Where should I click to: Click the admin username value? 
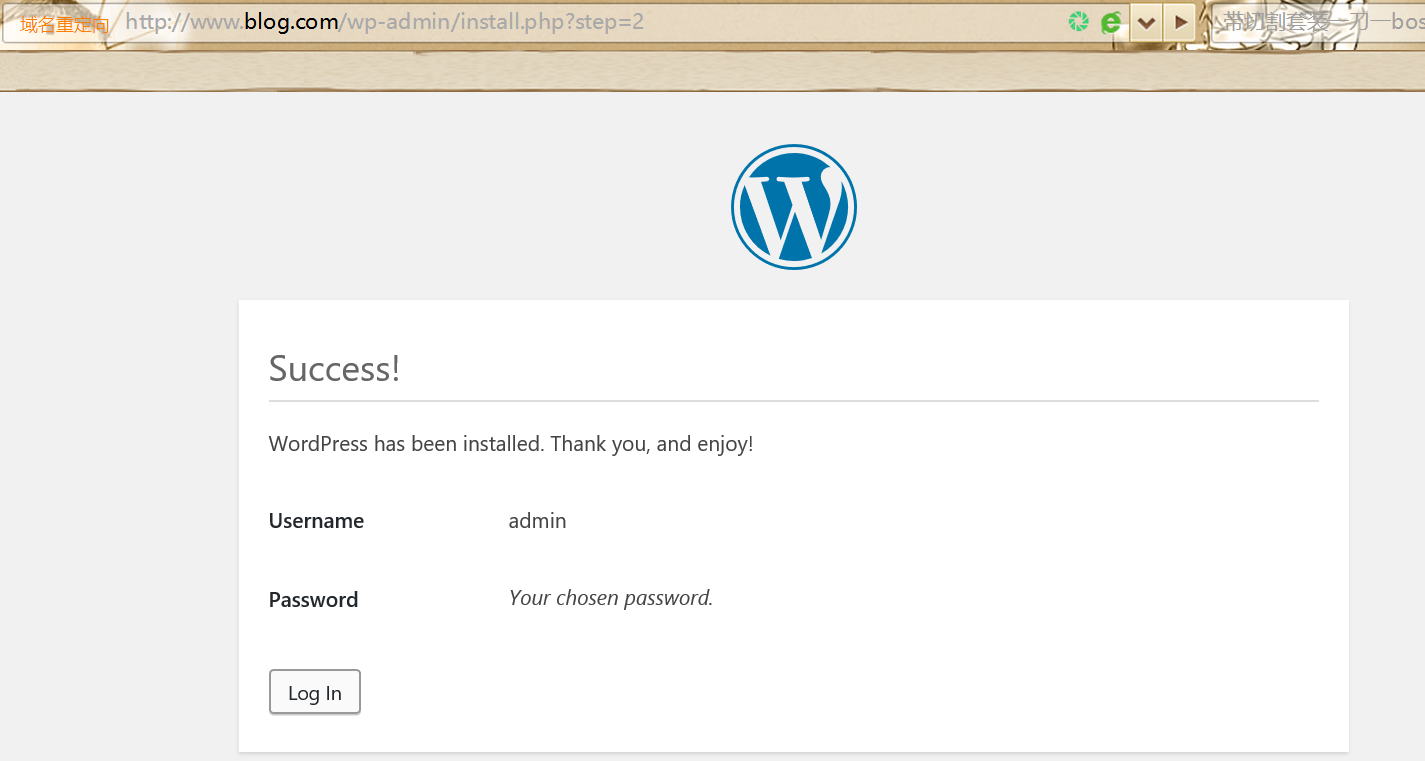pyautogui.click(x=537, y=521)
